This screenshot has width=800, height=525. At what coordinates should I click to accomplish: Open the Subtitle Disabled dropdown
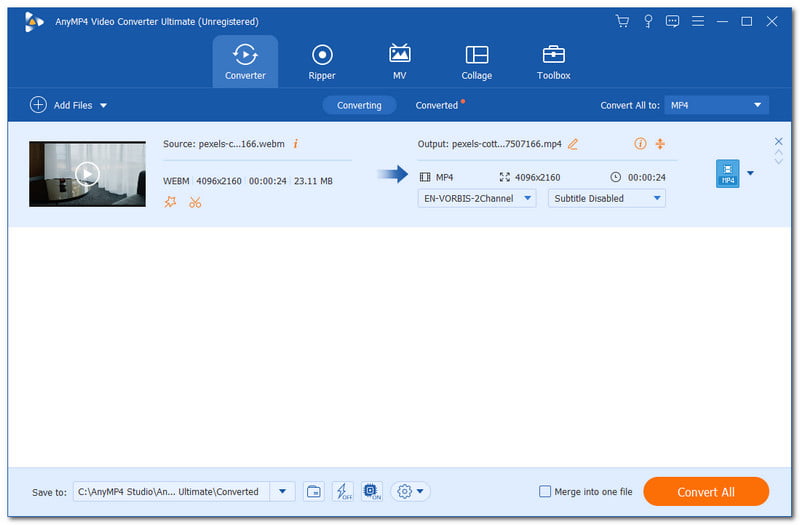[x=606, y=198]
